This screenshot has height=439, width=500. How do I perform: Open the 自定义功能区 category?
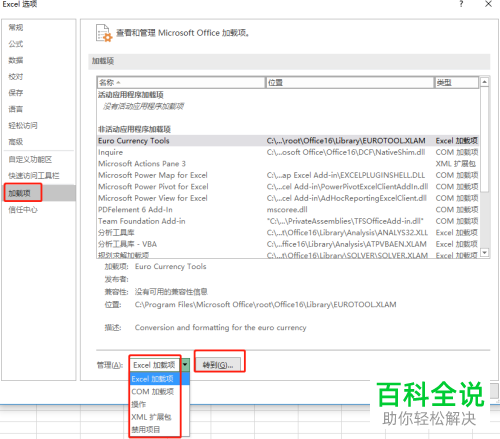30,159
